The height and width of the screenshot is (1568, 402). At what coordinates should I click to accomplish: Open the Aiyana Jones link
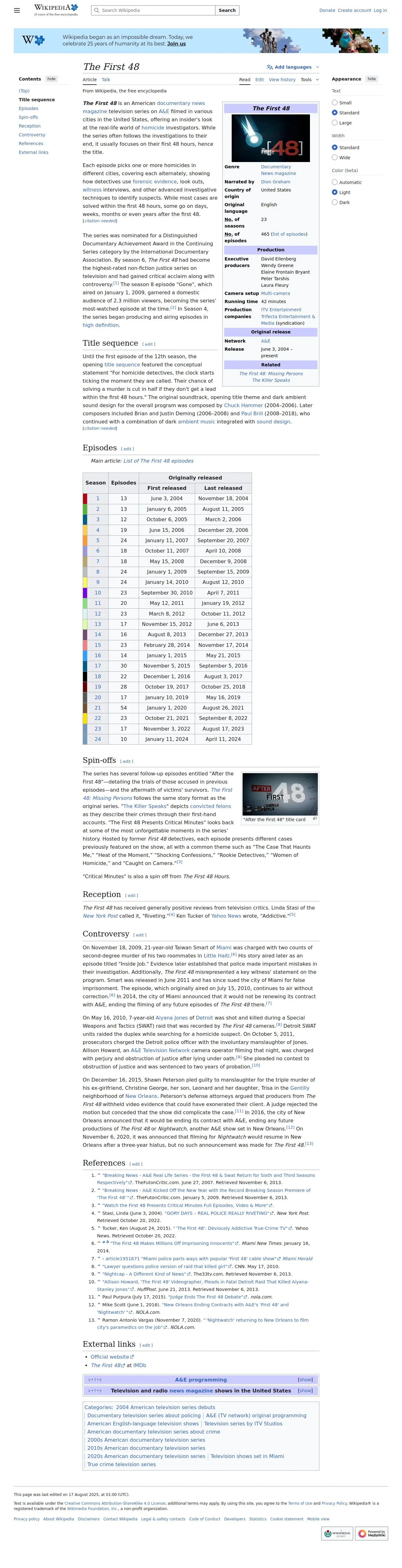[172, 1018]
